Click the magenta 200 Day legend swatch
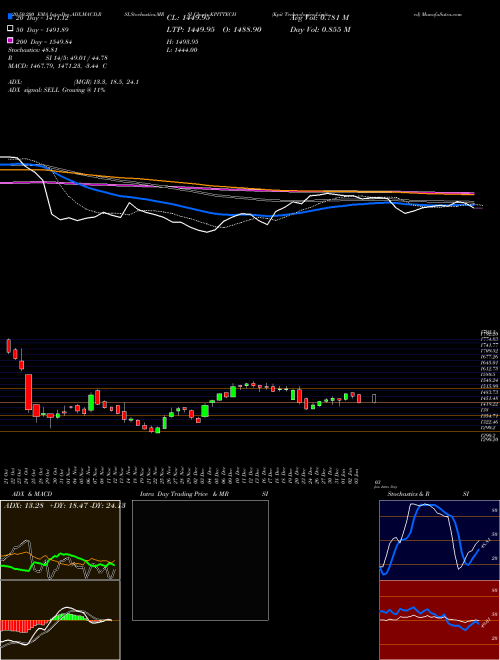 click(10, 40)
